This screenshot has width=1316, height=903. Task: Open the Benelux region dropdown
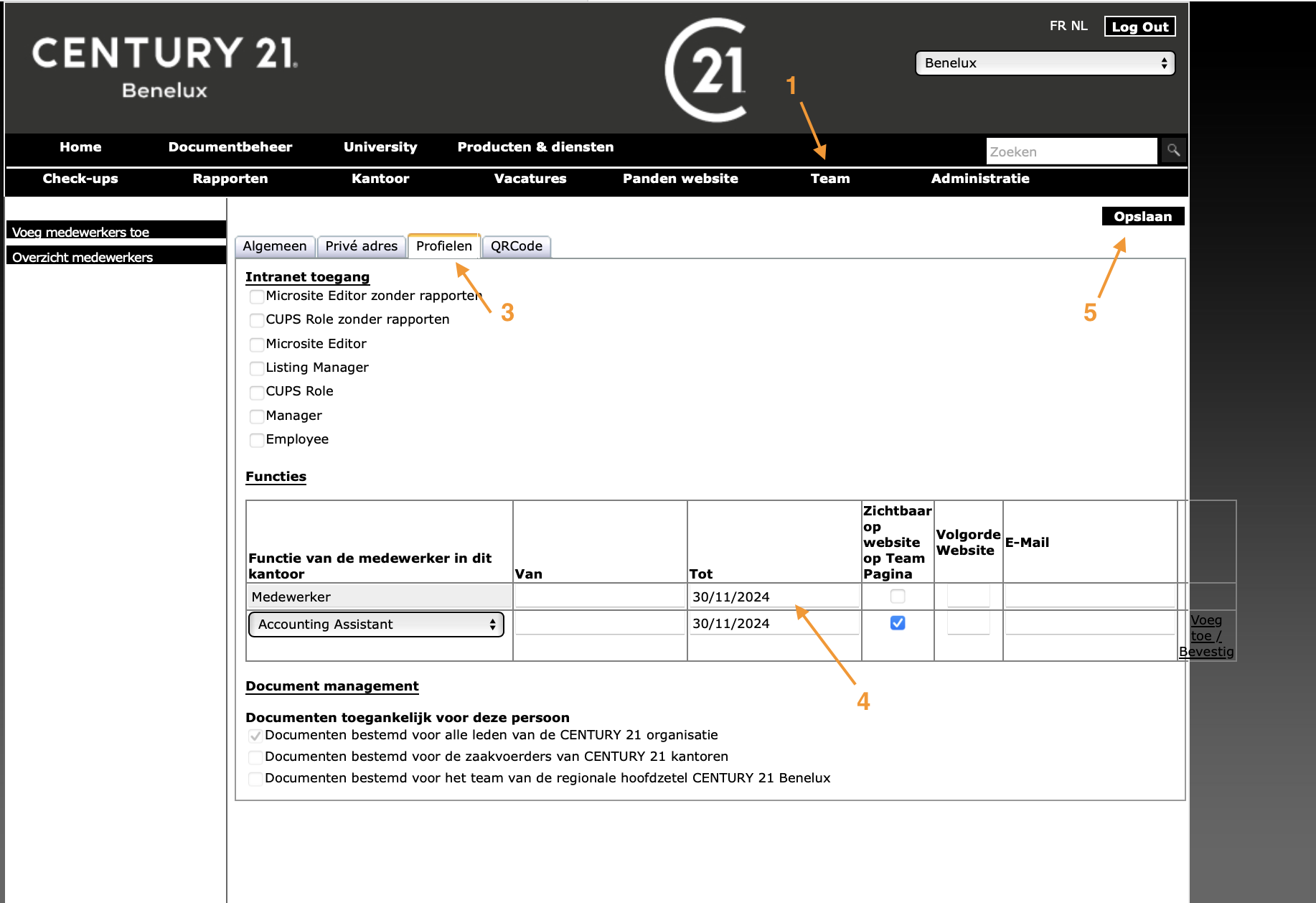[1045, 63]
